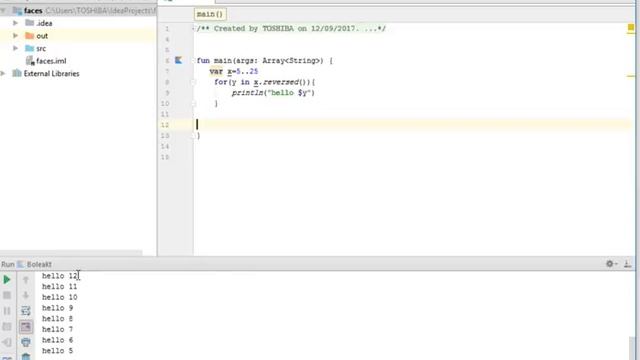Expand the .idea folder
Viewport: 640px width, 360px height.
(16, 23)
